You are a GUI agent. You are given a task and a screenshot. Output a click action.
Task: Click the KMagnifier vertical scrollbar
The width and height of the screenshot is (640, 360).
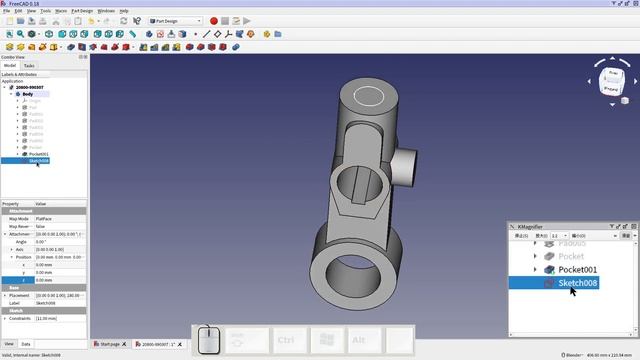pyautogui.click(x=636, y=287)
